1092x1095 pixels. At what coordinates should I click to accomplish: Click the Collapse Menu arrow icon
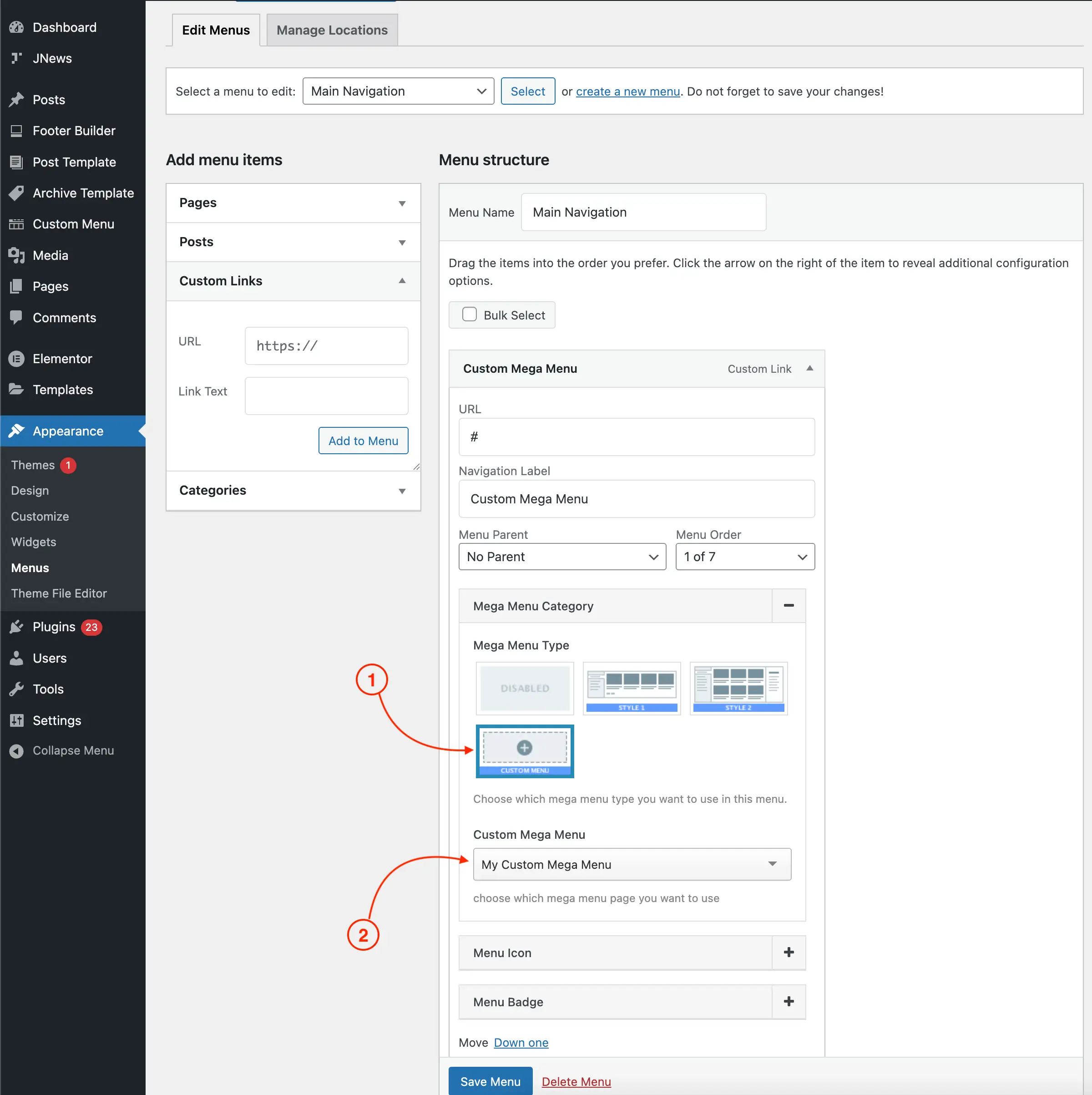pos(16,750)
